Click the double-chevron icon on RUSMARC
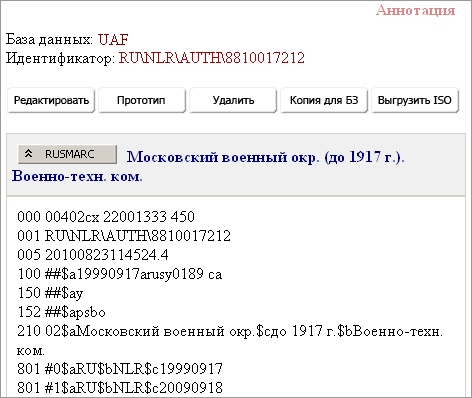The width and height of the screenshot is (472, 398). point(29,154)
